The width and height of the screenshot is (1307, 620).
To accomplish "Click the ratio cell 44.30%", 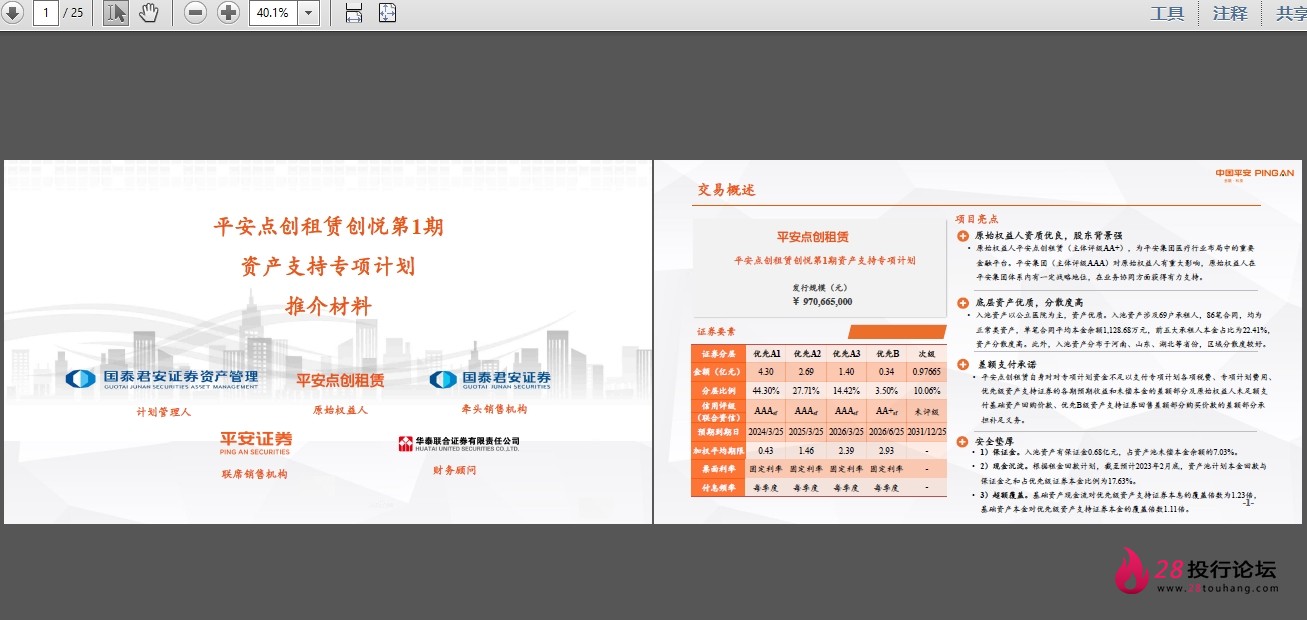I will coord(766,391).
